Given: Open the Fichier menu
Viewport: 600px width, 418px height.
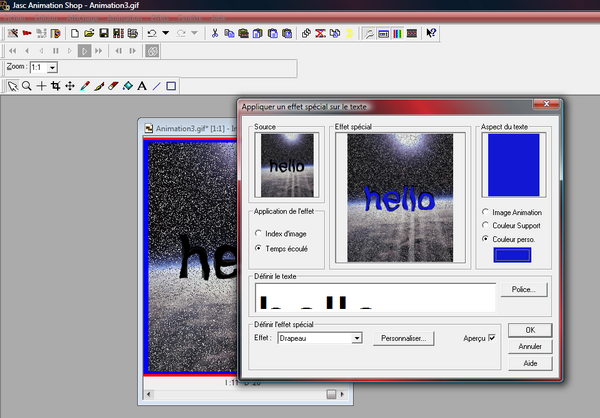Looking at the screenshot, I should coord(15,18).
